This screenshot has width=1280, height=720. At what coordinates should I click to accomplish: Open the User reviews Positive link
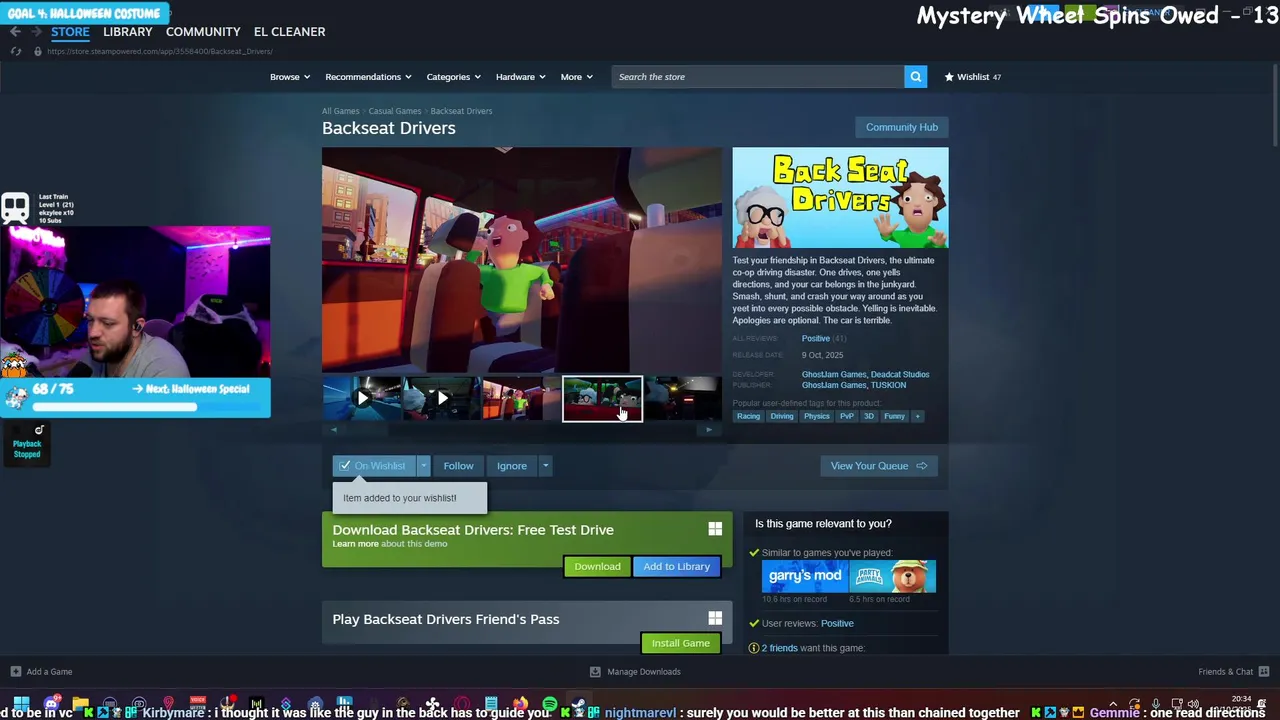click(x=837, y=624)
